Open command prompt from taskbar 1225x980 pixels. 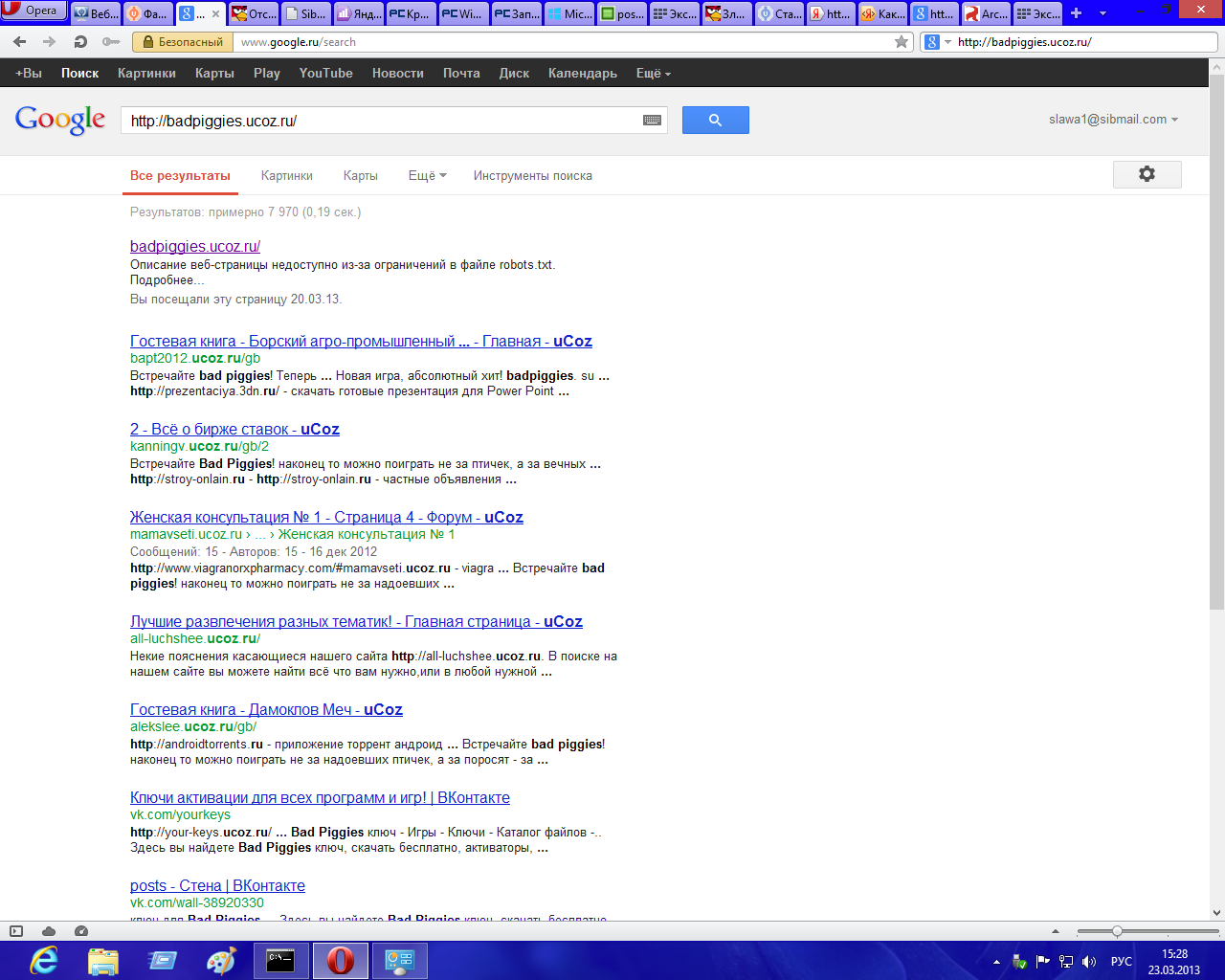point(280,960)
